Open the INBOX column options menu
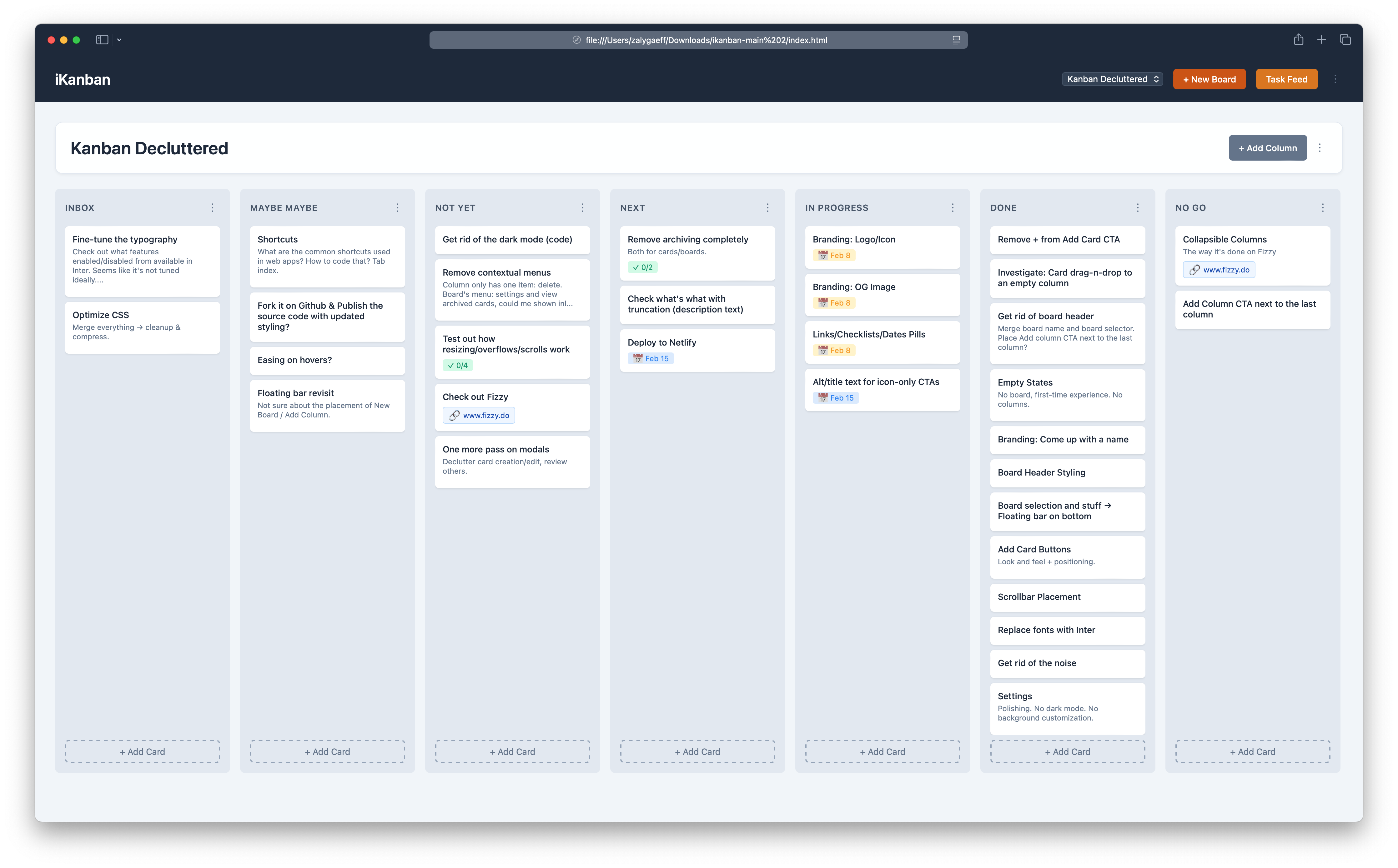This screenshot has width=1398, height=868. (213, 208)
